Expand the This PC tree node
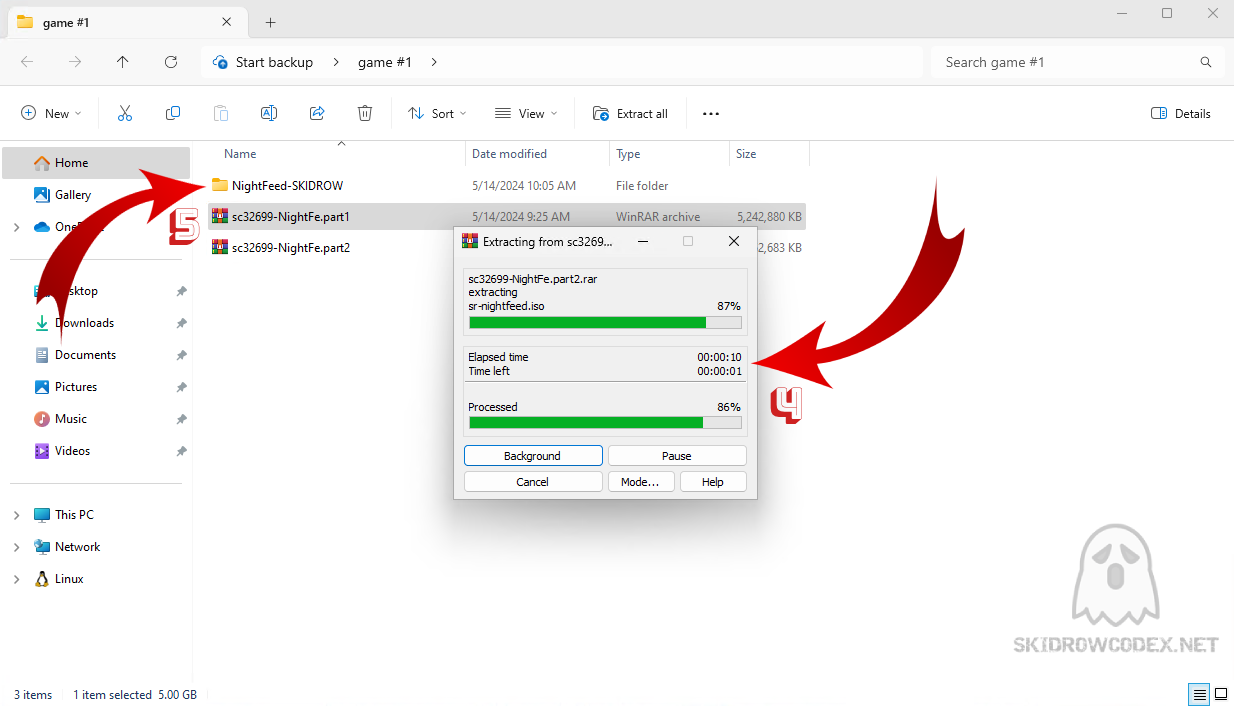The width and height of the screenshot is (1234, 706). (16, 515)
